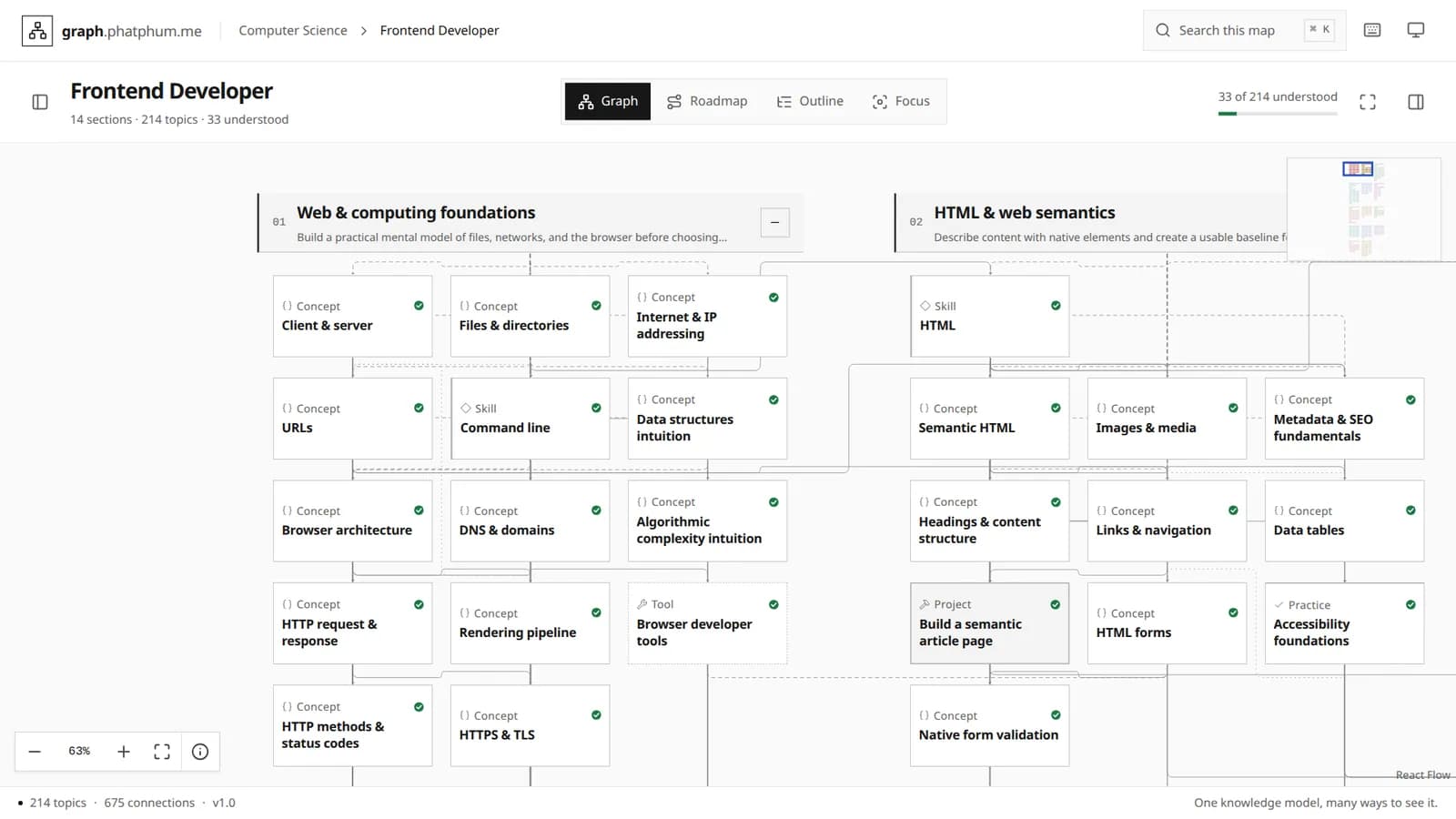Toggle understood check on Command line
Image resolution: width=1456 pixels, height=819 pixels.
point(596,408)
